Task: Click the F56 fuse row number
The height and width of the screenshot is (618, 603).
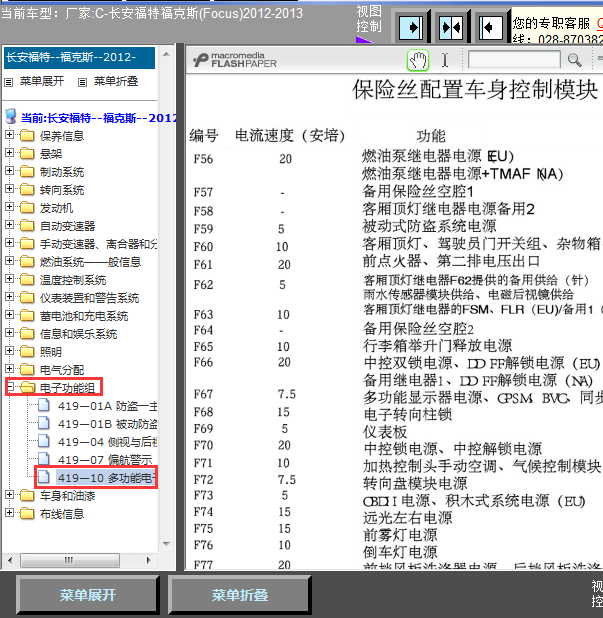Action: [203, 159]
